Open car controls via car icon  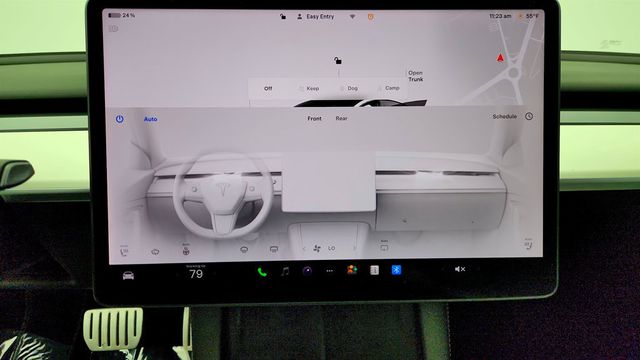coord(128,276)
